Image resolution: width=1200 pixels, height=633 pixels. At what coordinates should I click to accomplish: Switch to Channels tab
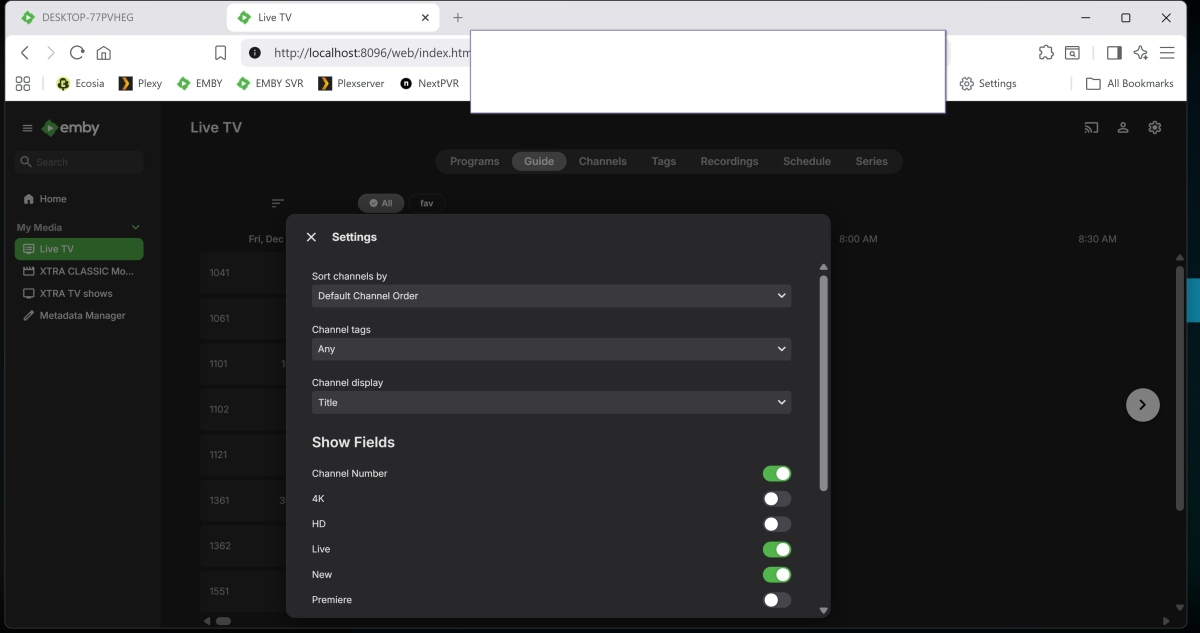[603, 161]
